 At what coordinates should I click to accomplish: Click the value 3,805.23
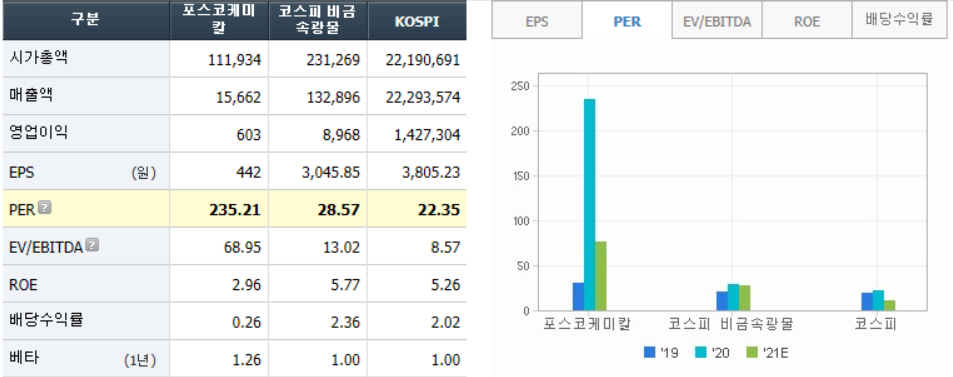(x=432, y=173)
